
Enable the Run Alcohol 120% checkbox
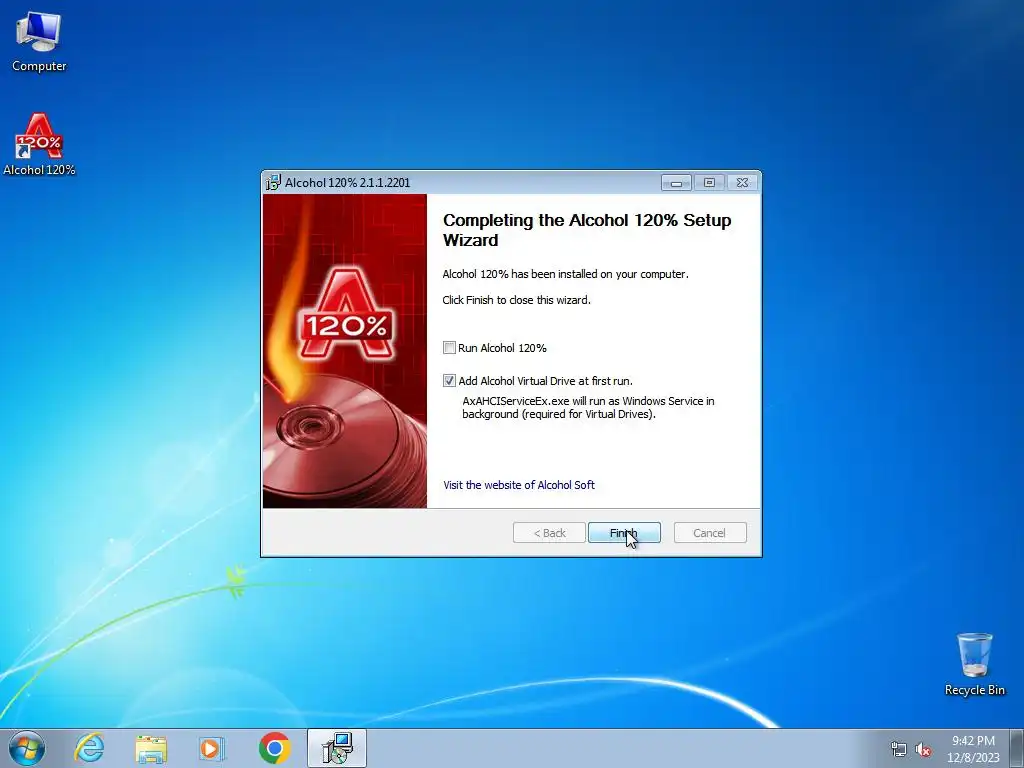tap(449, 347)
